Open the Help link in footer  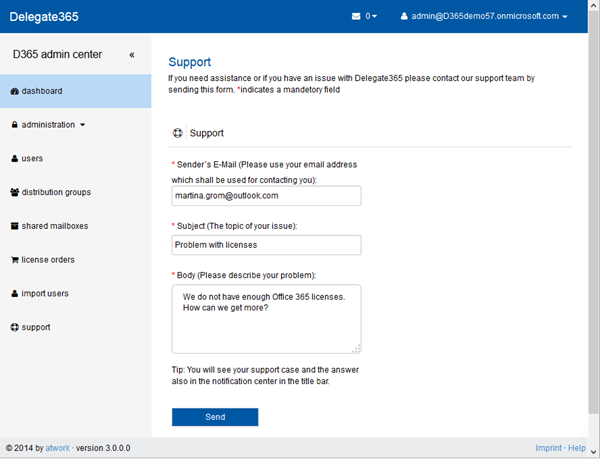[578, 448]
